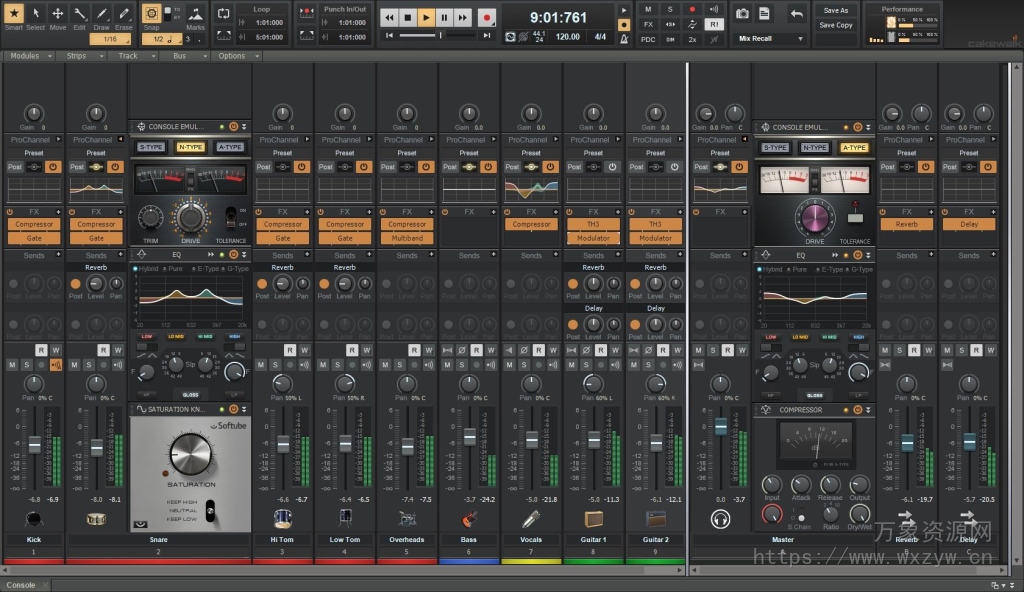Select the Smart tool
The image size is (1024, 592).
pos(12,14)
